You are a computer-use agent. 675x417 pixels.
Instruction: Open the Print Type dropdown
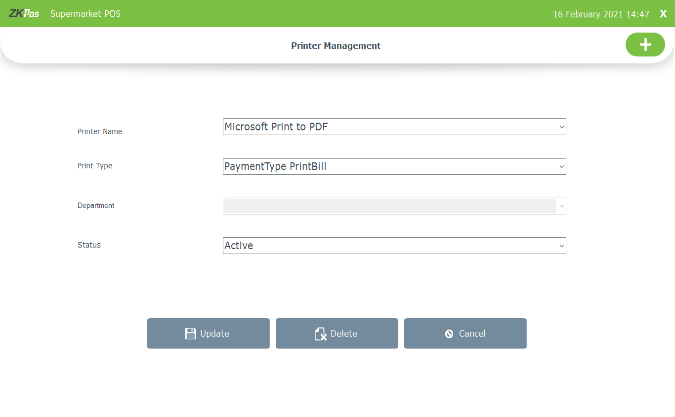[x=394, y=167]
